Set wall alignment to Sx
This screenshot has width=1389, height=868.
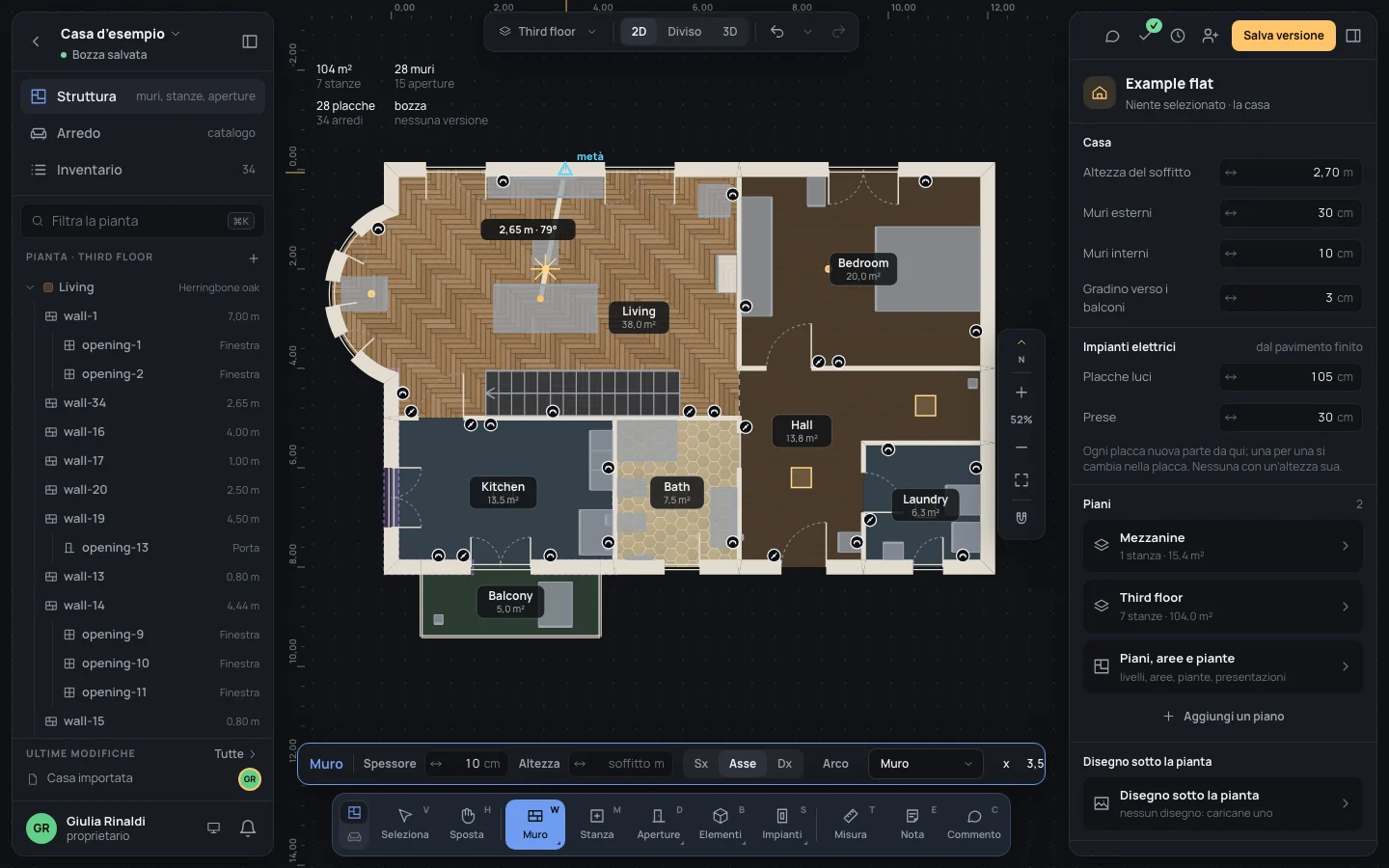(701, 764)
